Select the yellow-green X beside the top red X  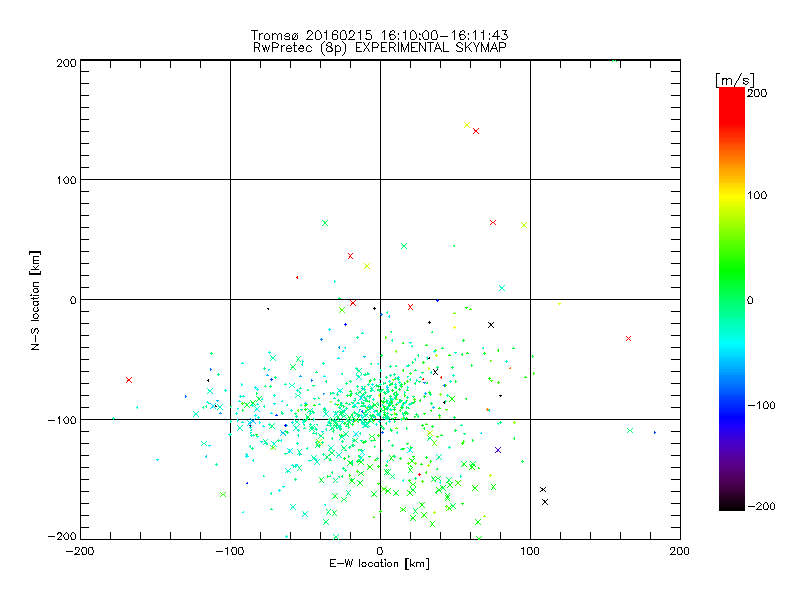[x=467, y=125]
